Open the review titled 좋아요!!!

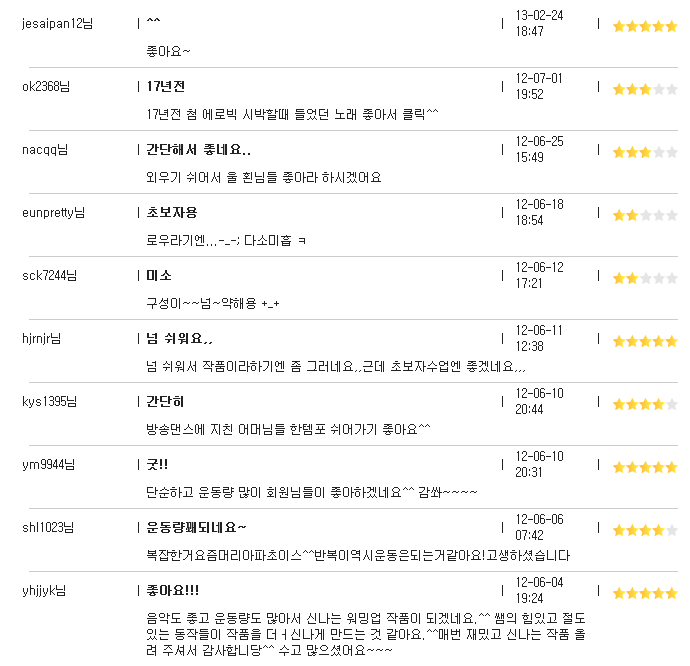(x=172, y=590)
